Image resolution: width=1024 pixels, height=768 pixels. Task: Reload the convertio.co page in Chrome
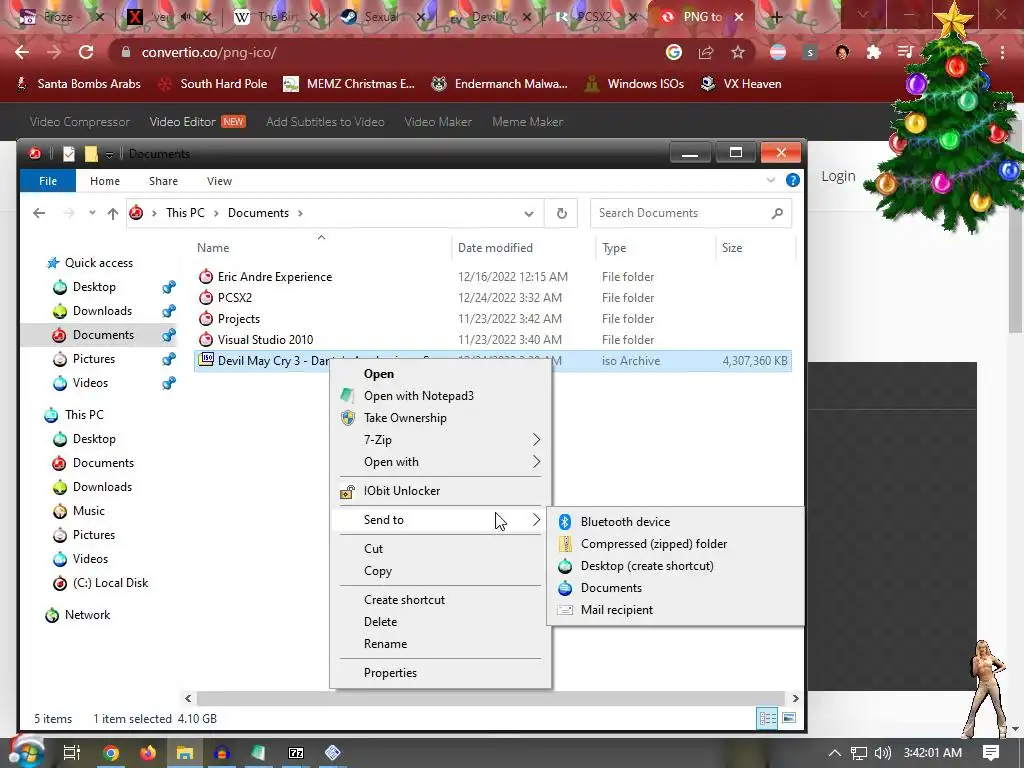[x=86, y=52]
